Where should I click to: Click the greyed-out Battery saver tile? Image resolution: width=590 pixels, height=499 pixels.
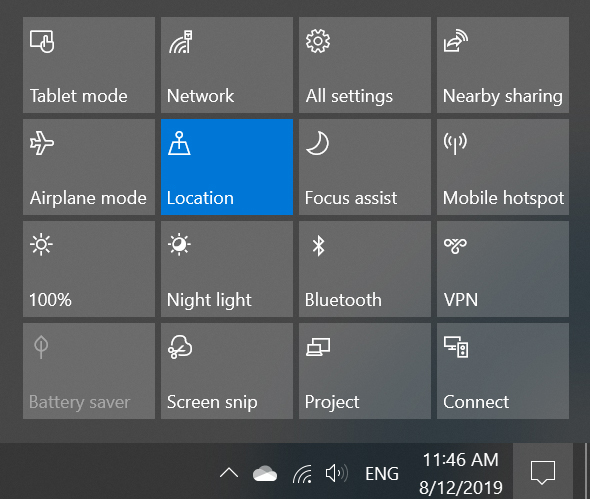pyautogui.click(x=89, y=371)
